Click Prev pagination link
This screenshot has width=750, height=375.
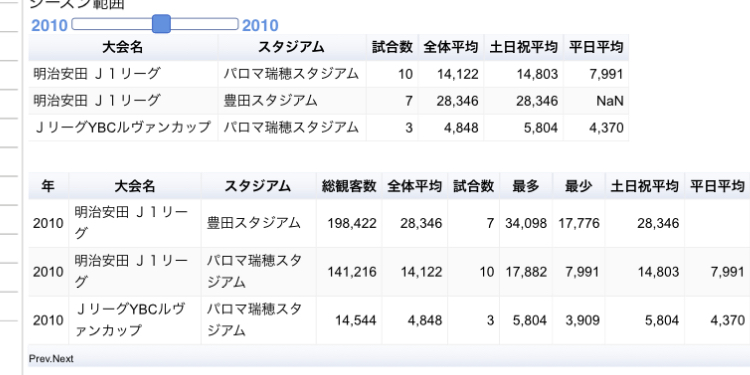[39, 359]
